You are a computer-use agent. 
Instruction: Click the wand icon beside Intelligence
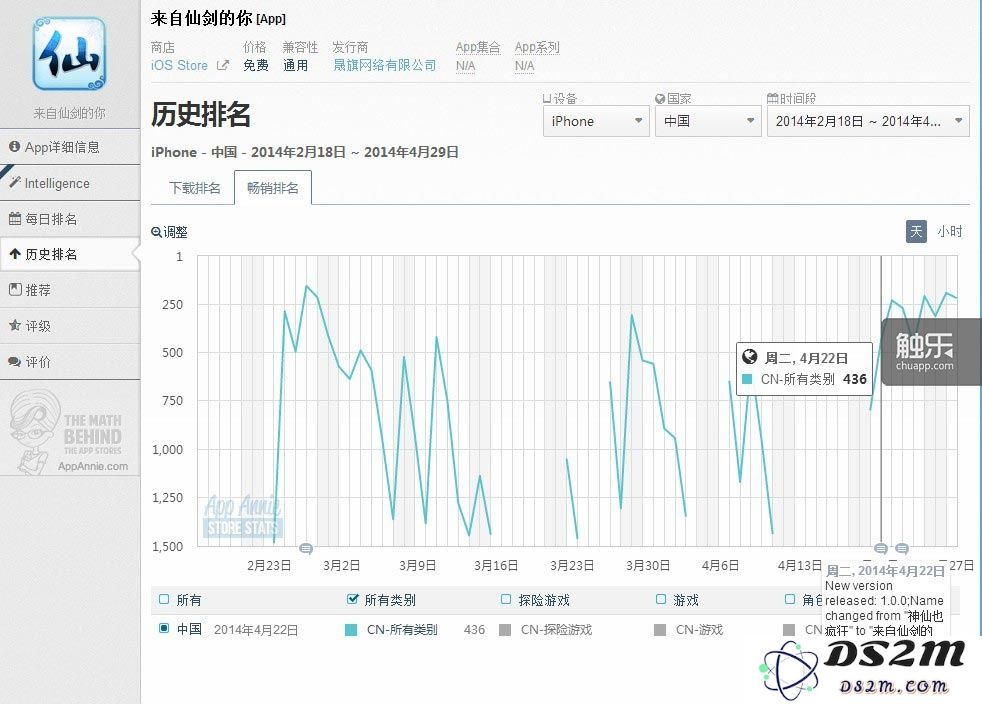coord(14,182)
